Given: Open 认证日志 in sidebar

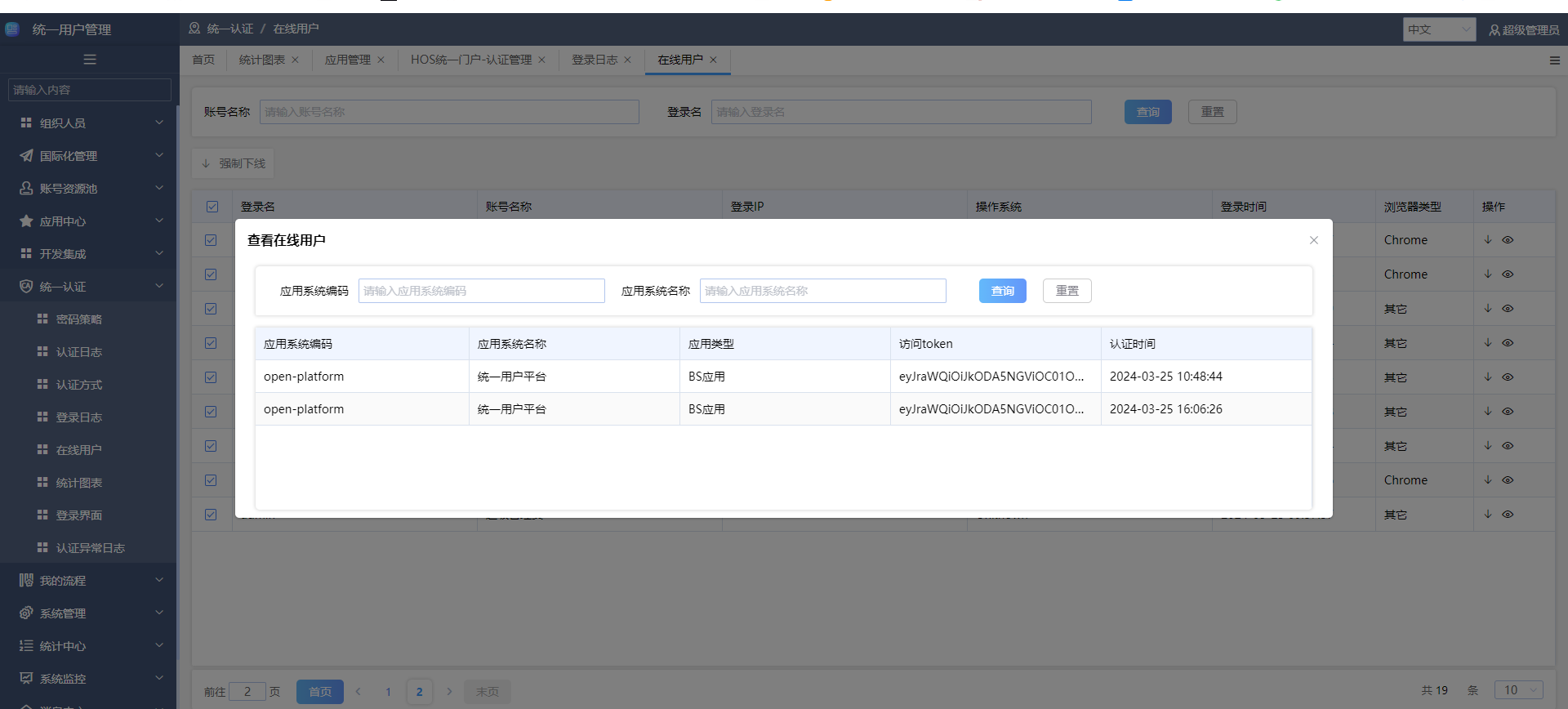Looking at the screenshot, I should click(x=79, y=352).
